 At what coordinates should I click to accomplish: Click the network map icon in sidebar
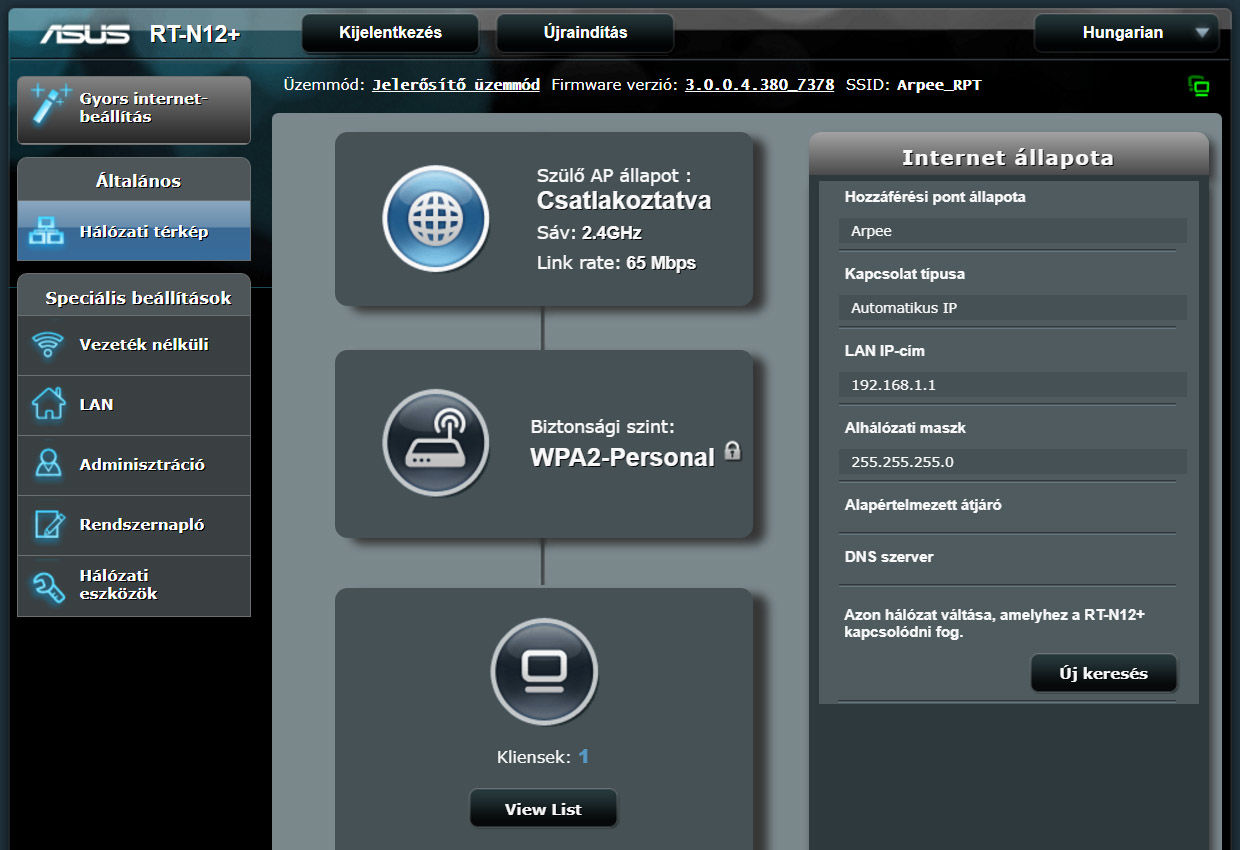tap(47, 231)
